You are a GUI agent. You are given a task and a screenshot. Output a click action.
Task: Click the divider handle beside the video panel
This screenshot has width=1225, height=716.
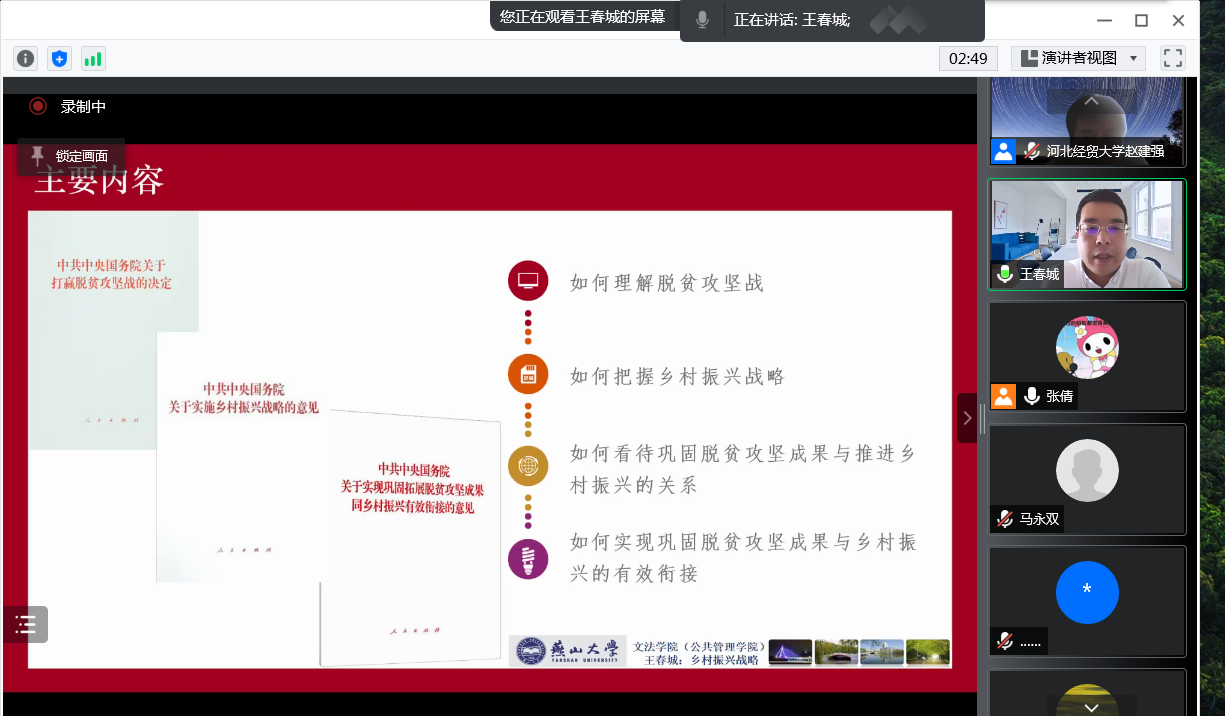click(983, 418)
